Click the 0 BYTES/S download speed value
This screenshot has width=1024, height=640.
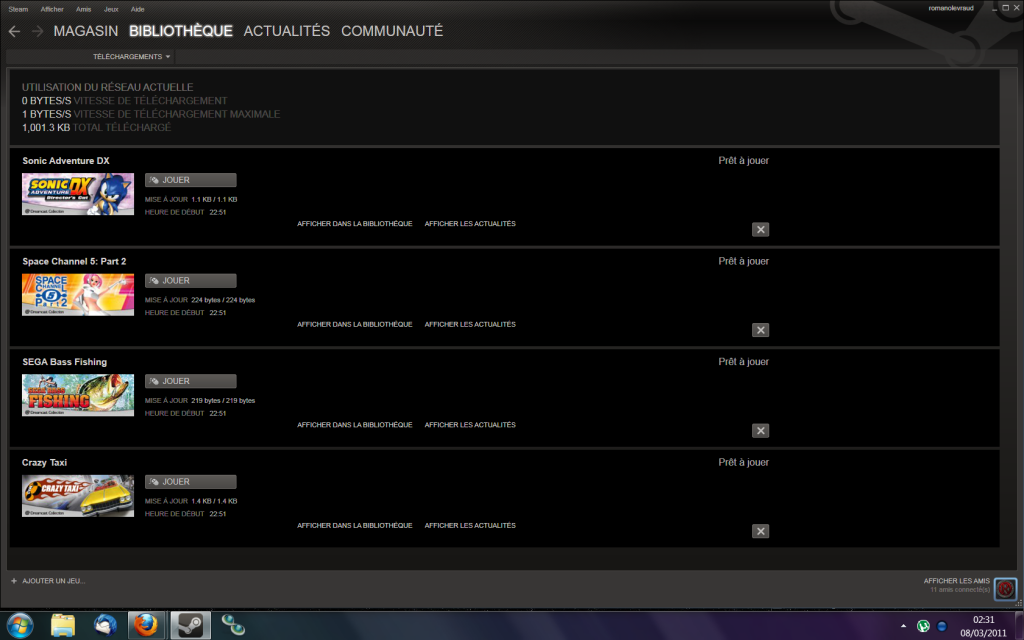point(46,101)
